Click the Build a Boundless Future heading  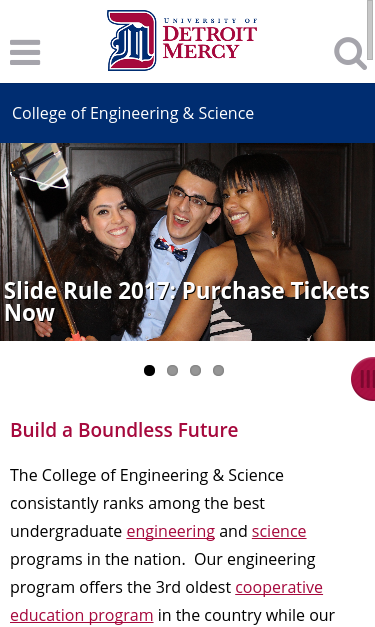point(124,430)
